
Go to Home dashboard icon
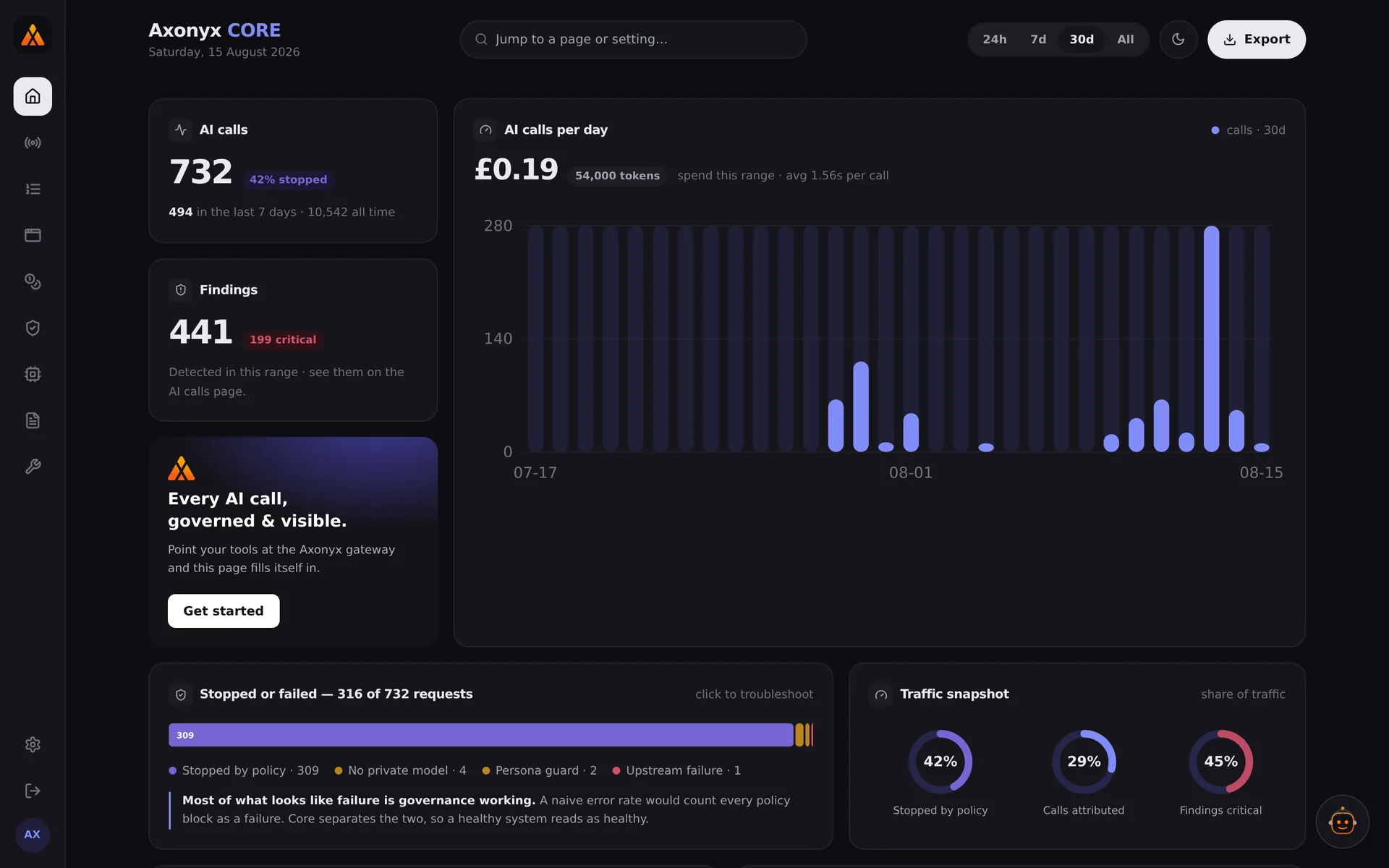pos(33,96)
